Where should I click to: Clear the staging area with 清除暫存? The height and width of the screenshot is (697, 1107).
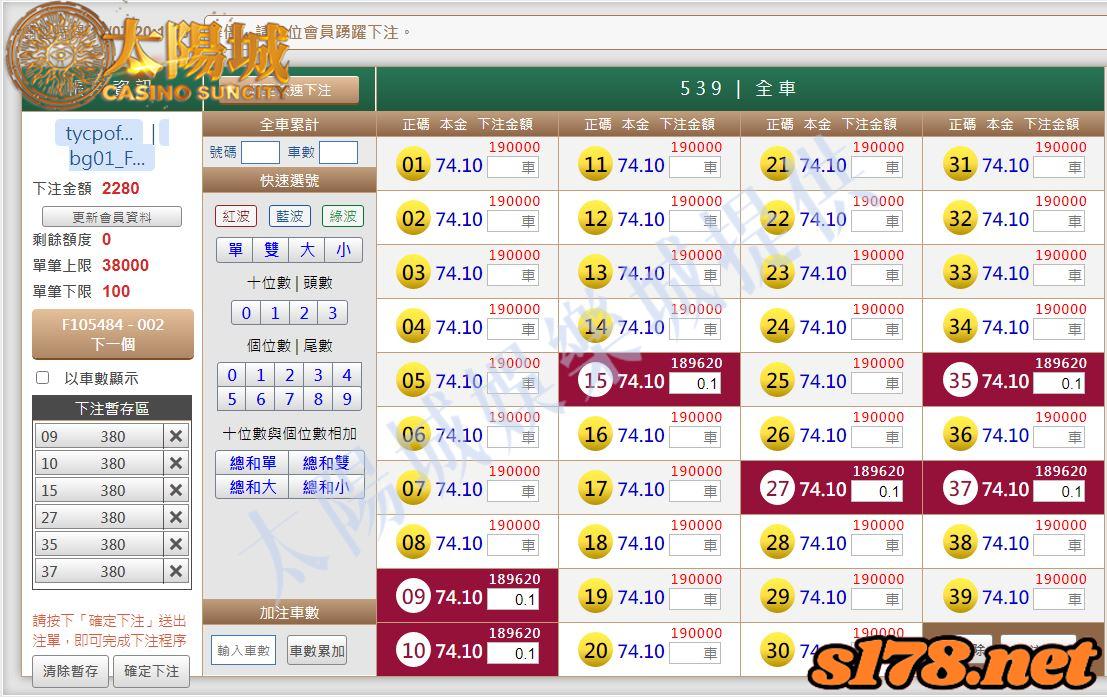coord(71,671)
